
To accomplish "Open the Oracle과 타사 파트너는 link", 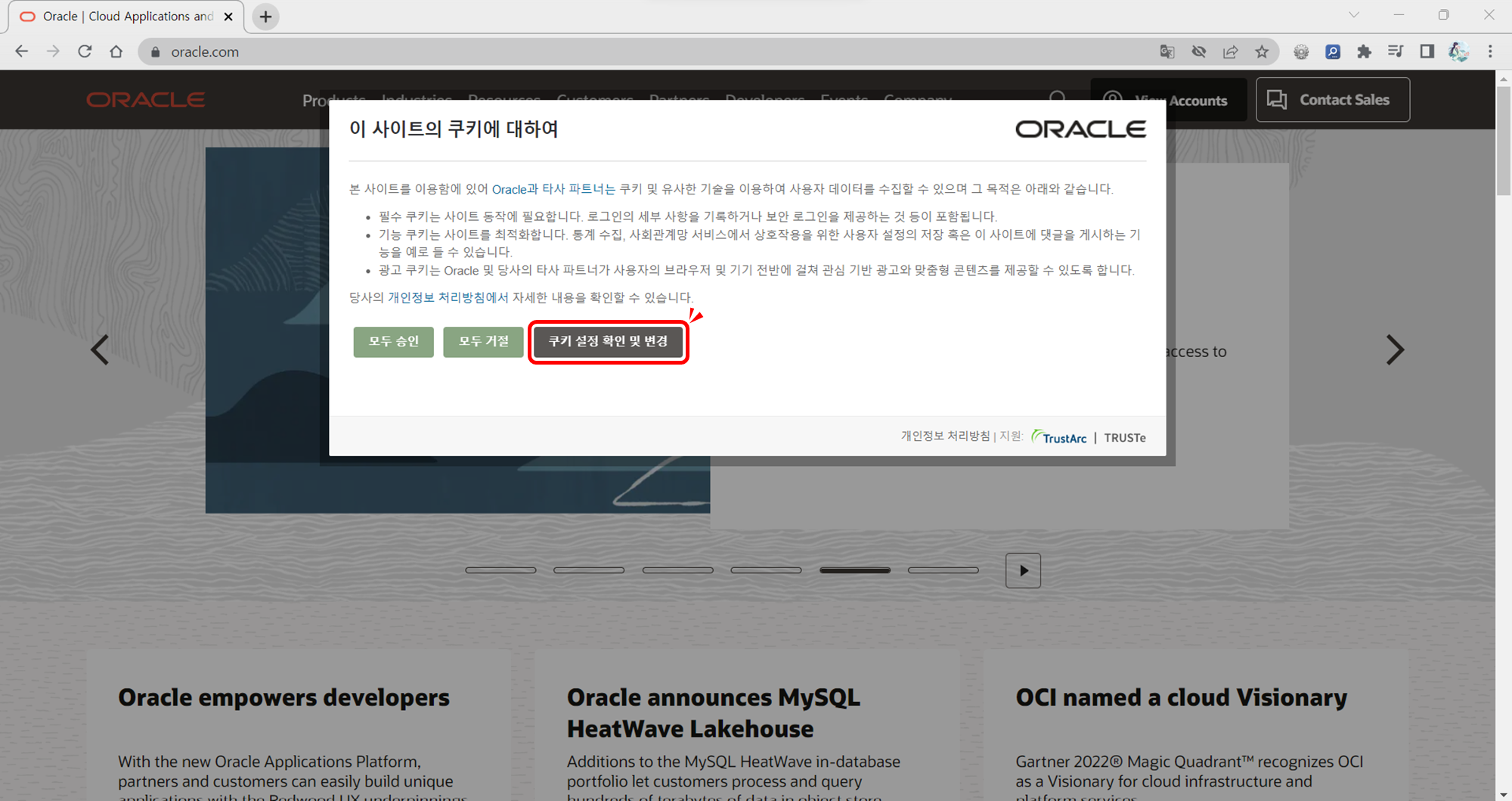I will click(553, 189).
